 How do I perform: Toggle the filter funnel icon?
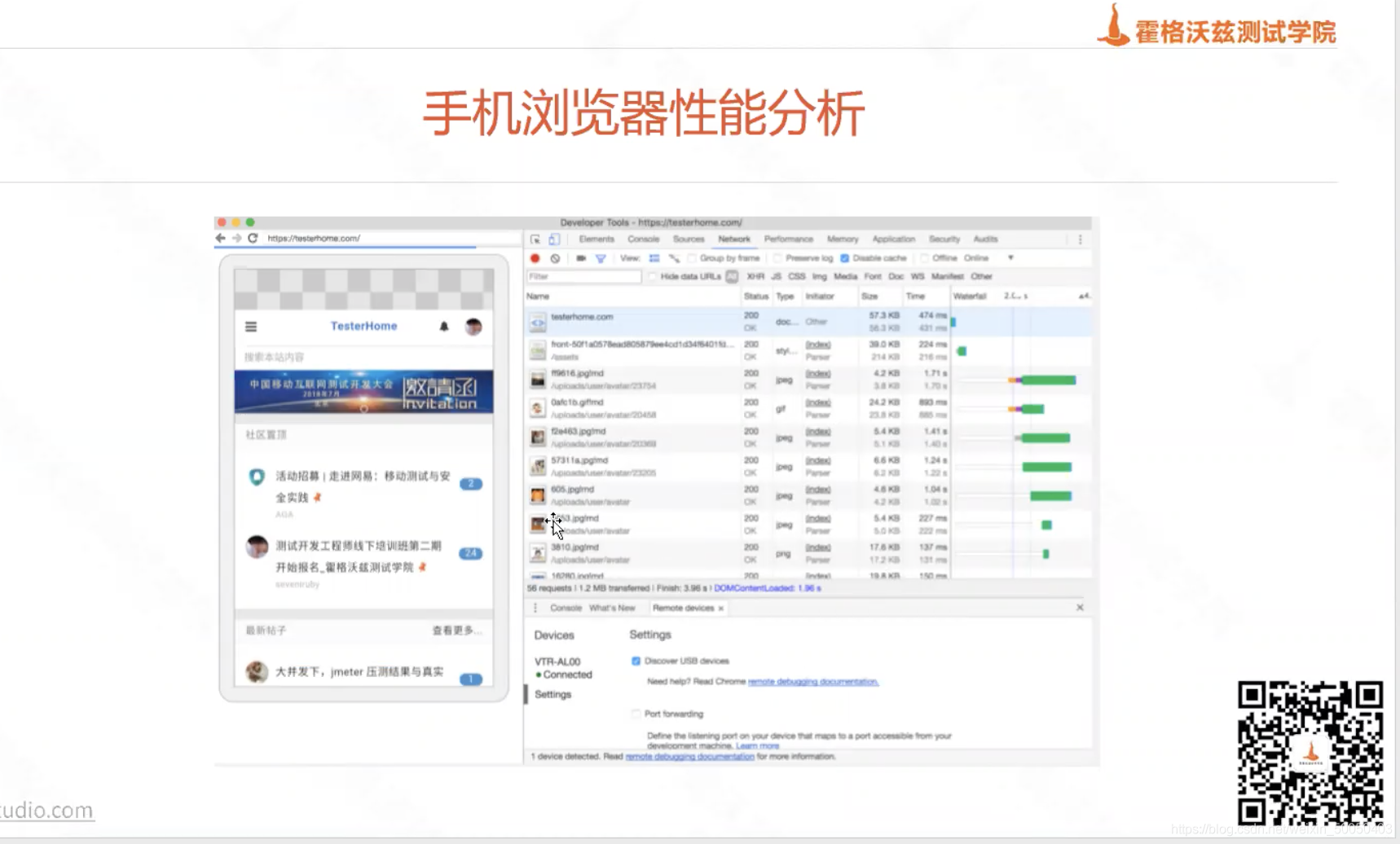click(x=601, y=258)
